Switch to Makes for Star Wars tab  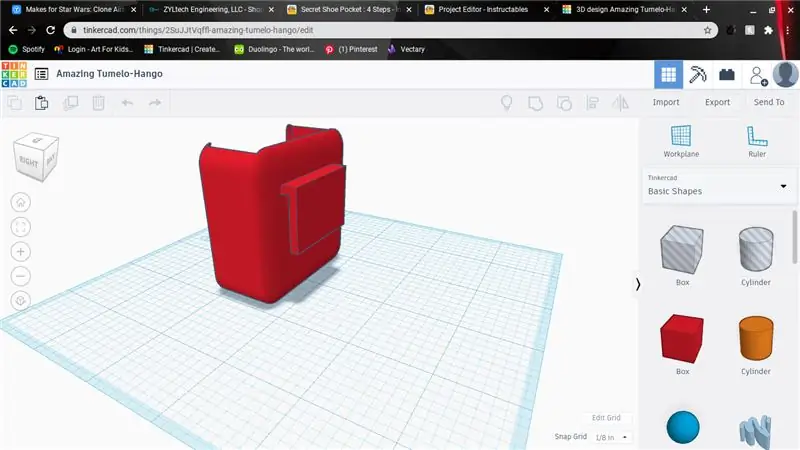pos(74,9)
